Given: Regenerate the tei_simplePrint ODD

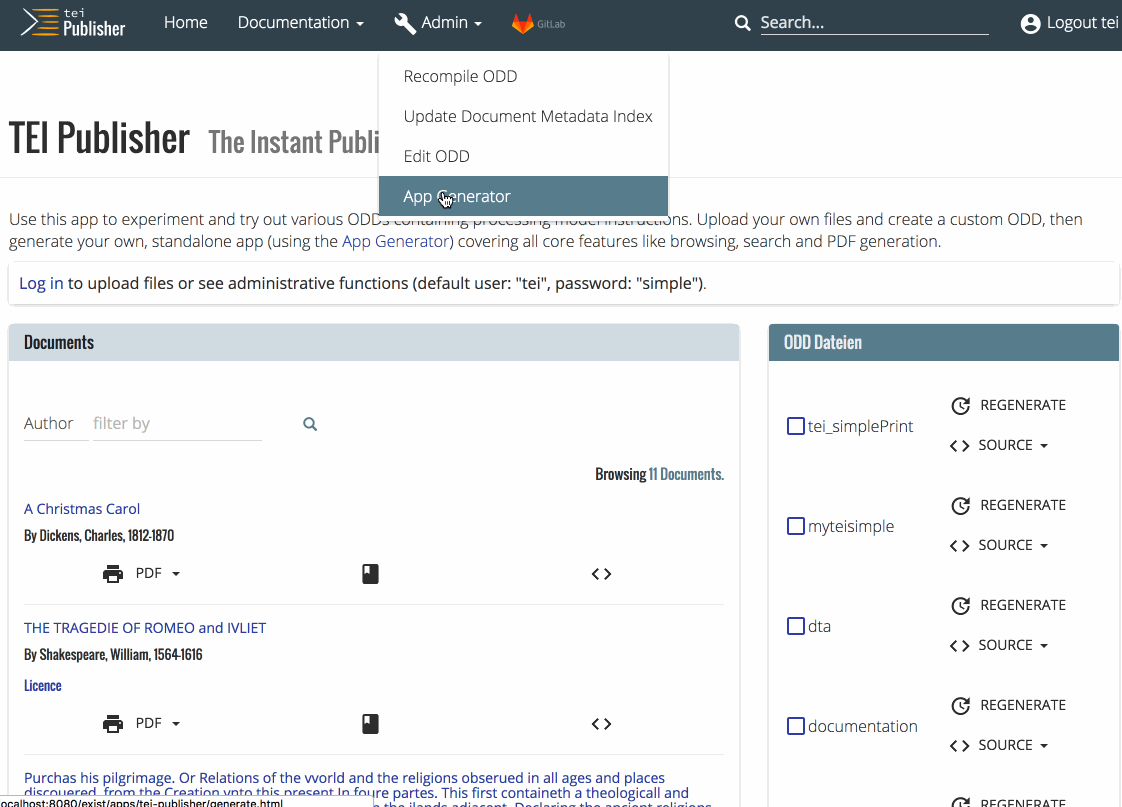Looking at the screenshot, I should click(x=1008, y=405).
